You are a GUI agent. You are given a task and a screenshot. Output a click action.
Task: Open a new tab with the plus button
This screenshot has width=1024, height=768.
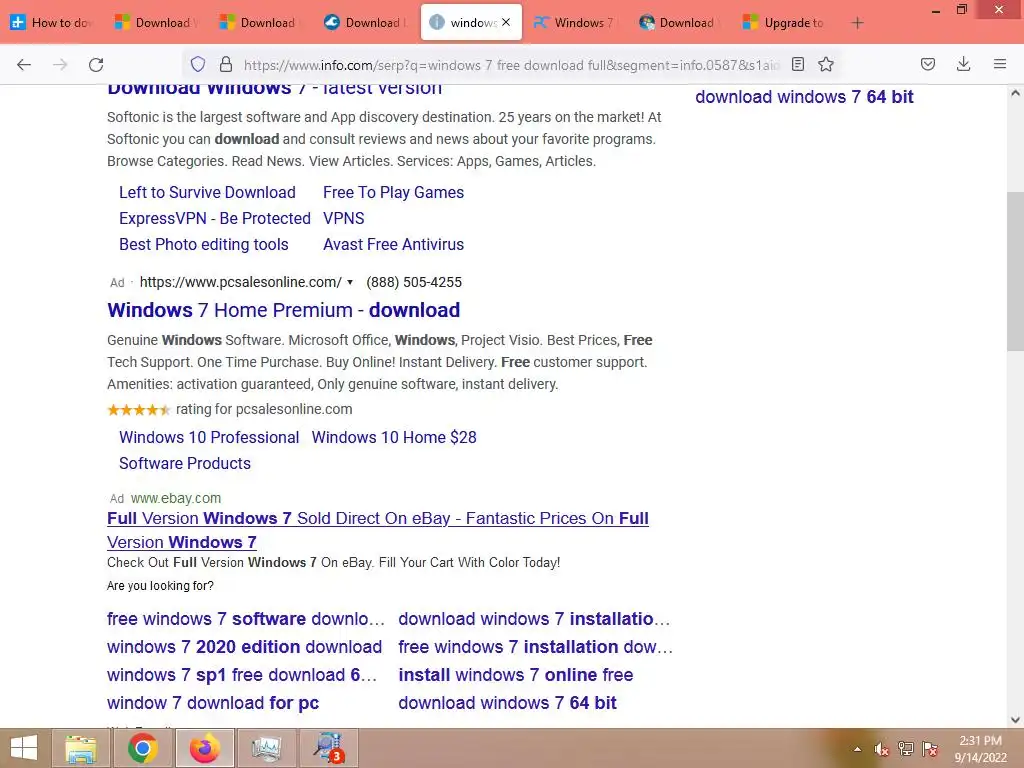click(x=857, y=23)
